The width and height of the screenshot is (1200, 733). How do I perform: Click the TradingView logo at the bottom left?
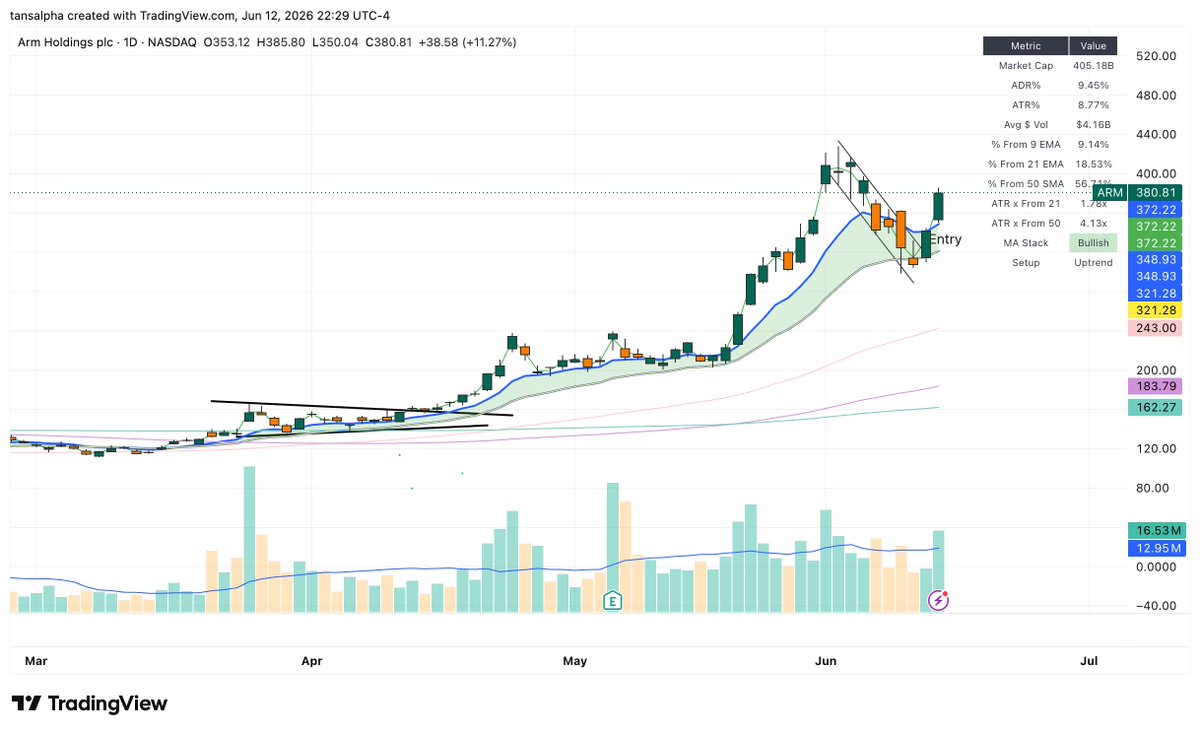click(89, 703)
